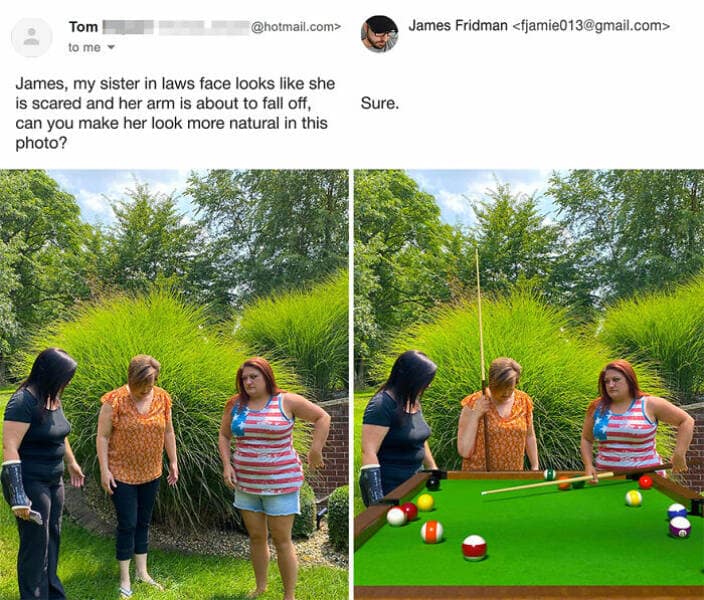Click Tom's message about his sister in law
The height and width of the screenshot is (600, 704).
click(175, 113)
